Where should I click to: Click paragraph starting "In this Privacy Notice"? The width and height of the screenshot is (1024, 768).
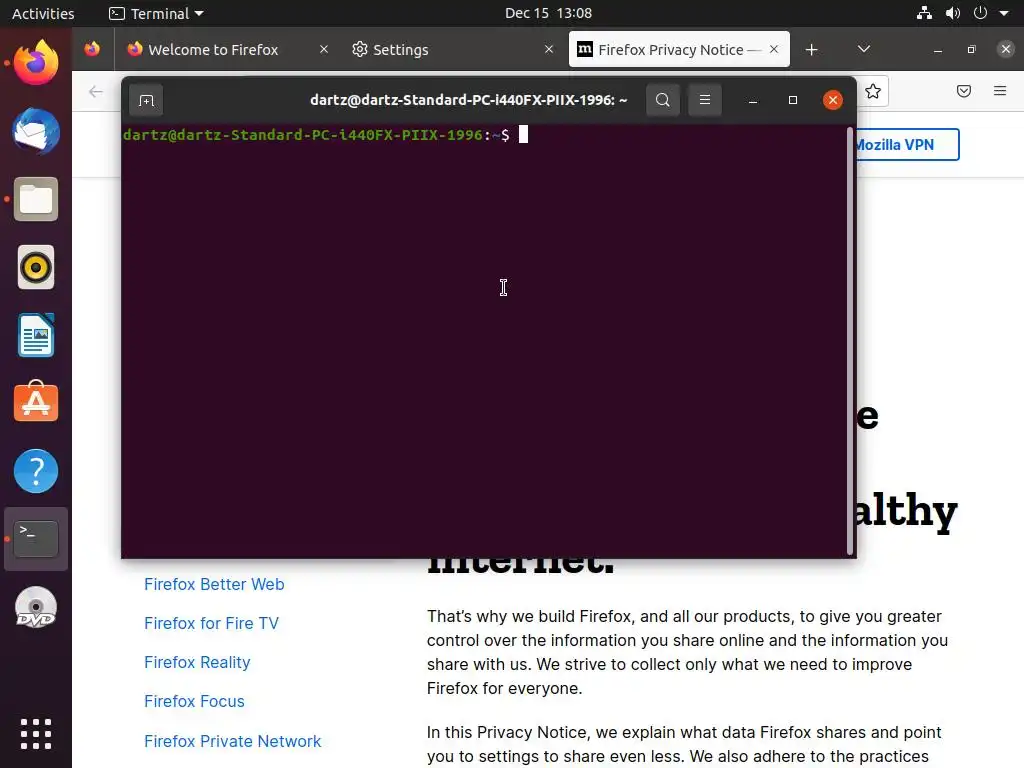point(684,744)
